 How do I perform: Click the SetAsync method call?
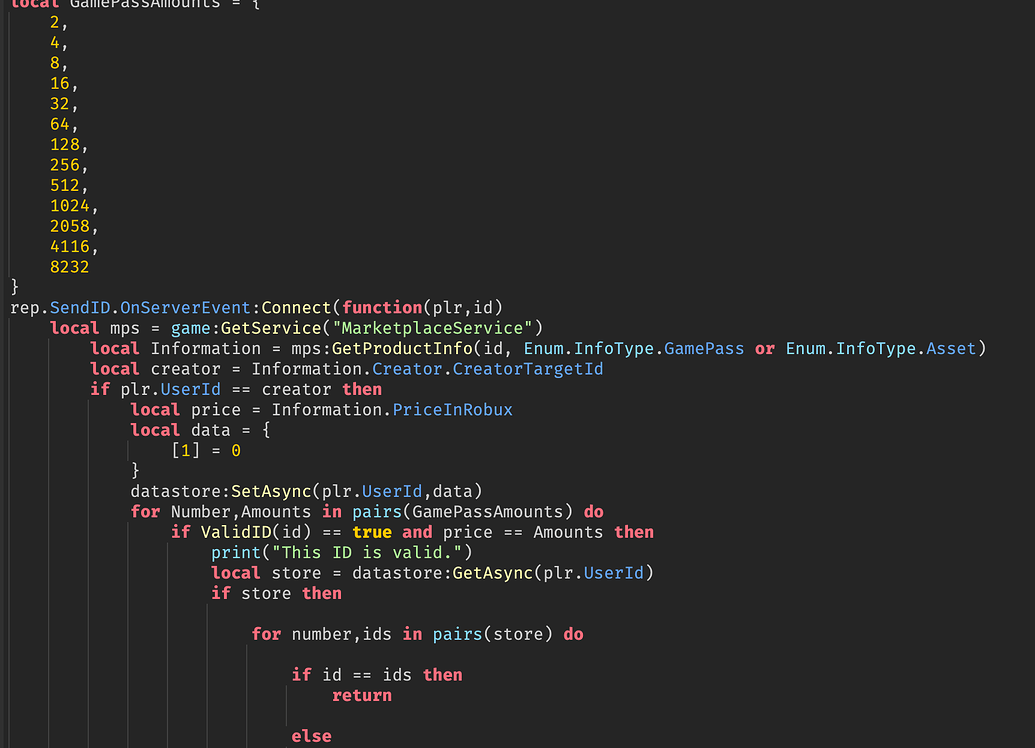click(257, 491)
